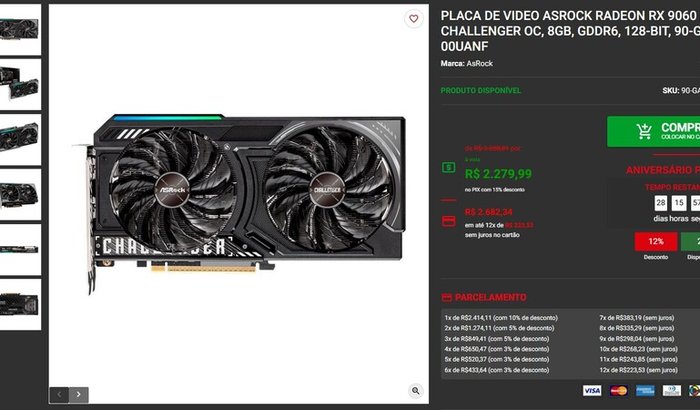The image size is (700, 410).
Task: Click the Visa card logo
Action: click(592, 391)
